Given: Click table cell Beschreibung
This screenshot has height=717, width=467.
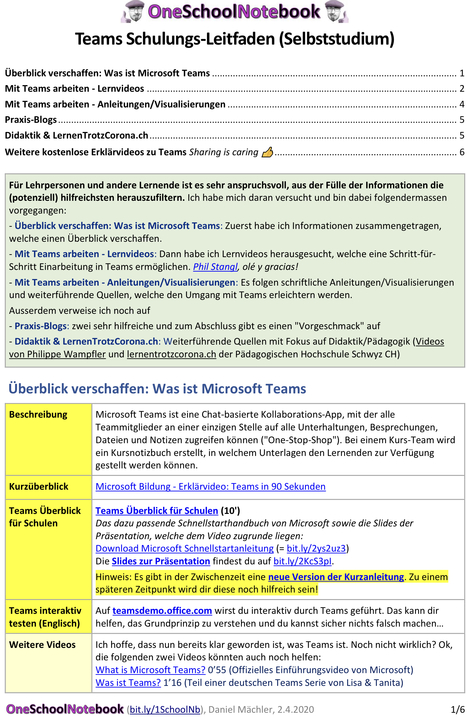Looking at the screenshot, I should coord(48,439).
